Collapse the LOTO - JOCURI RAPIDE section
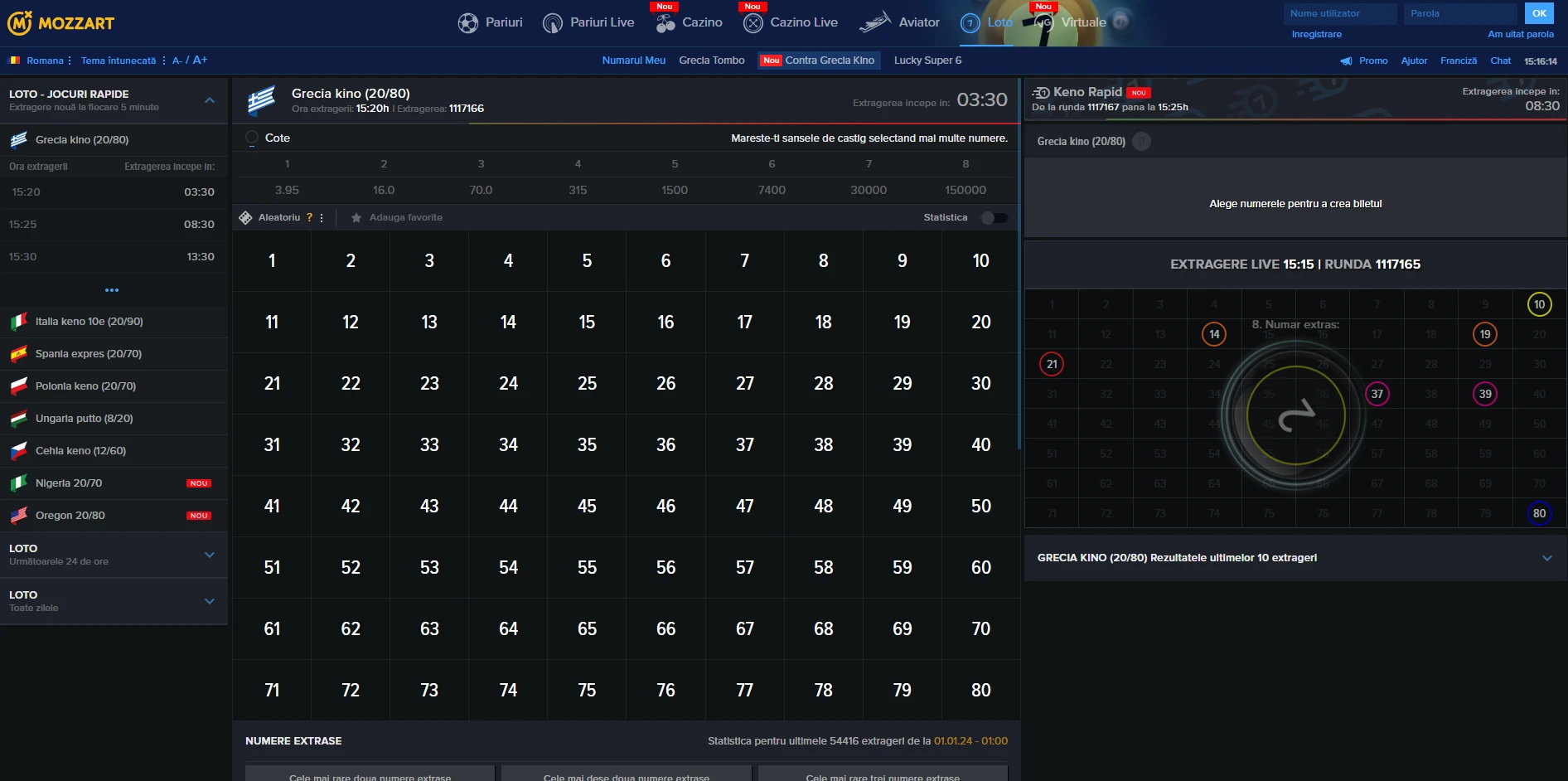The image size is (1568, 781). [x=210, y=100]
